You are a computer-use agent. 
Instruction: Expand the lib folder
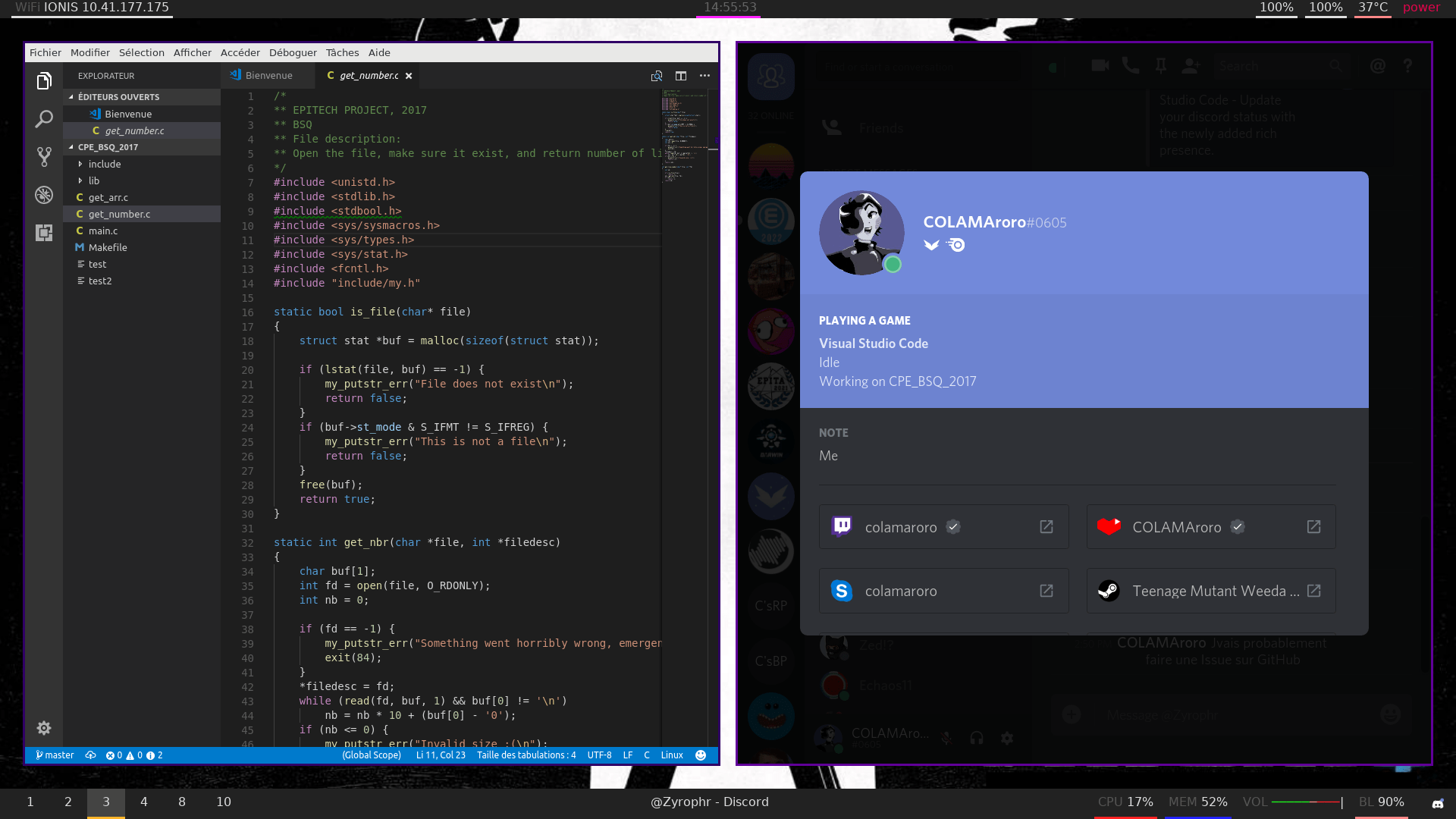pyautogui.click(x=142, y=180)
